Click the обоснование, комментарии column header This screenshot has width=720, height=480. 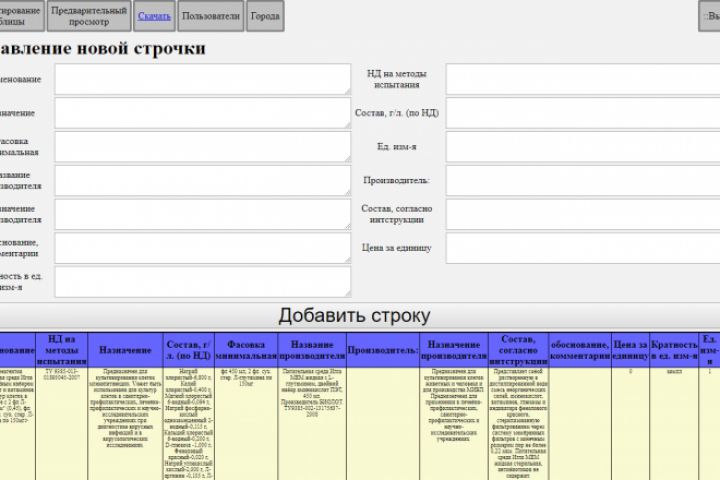coord(580,350)
